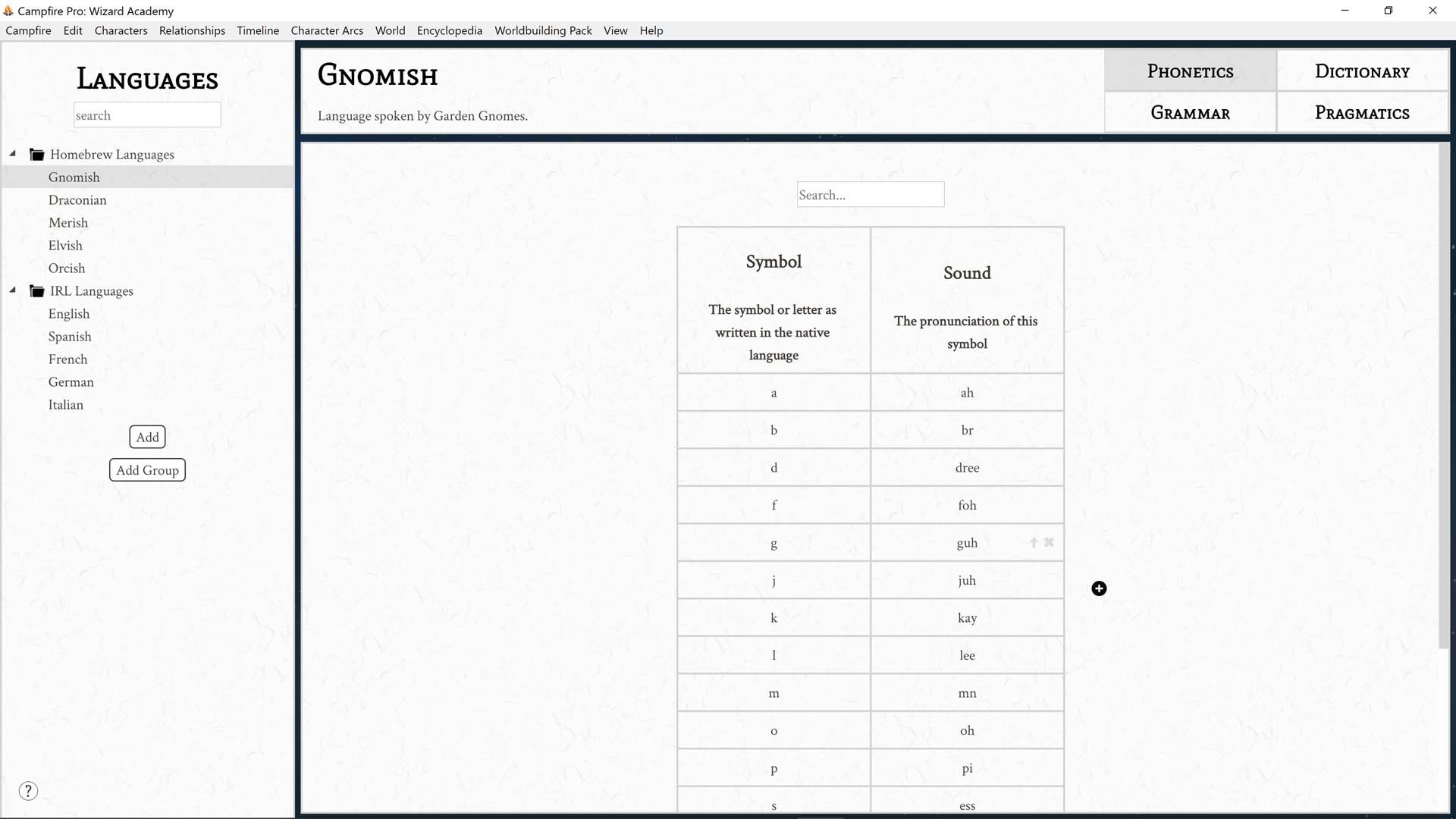Open the Character Arcs menu

pyautogui.click(x=327, y=30)
